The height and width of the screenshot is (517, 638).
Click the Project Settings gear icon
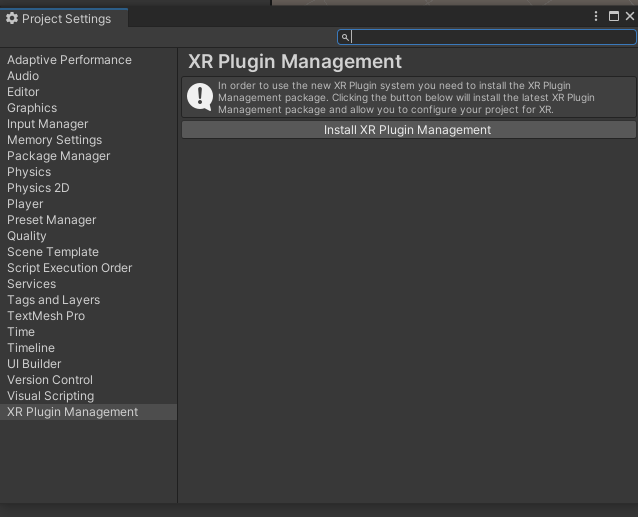[12, 18]
